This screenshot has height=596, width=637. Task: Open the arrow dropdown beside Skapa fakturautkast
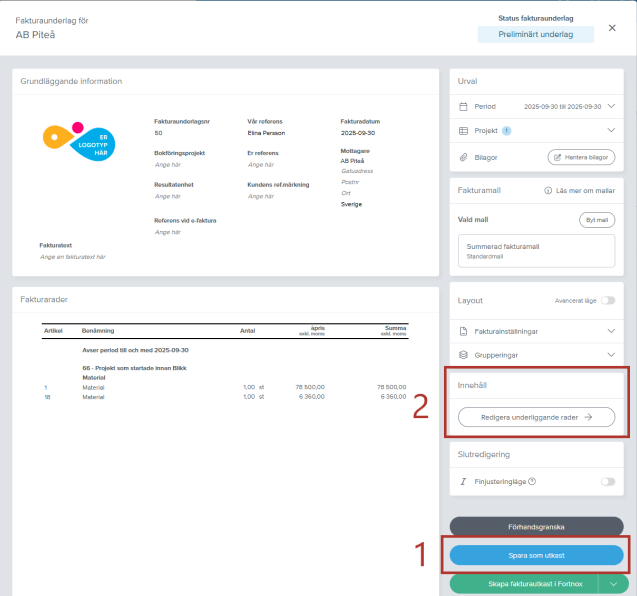point(613,583)
